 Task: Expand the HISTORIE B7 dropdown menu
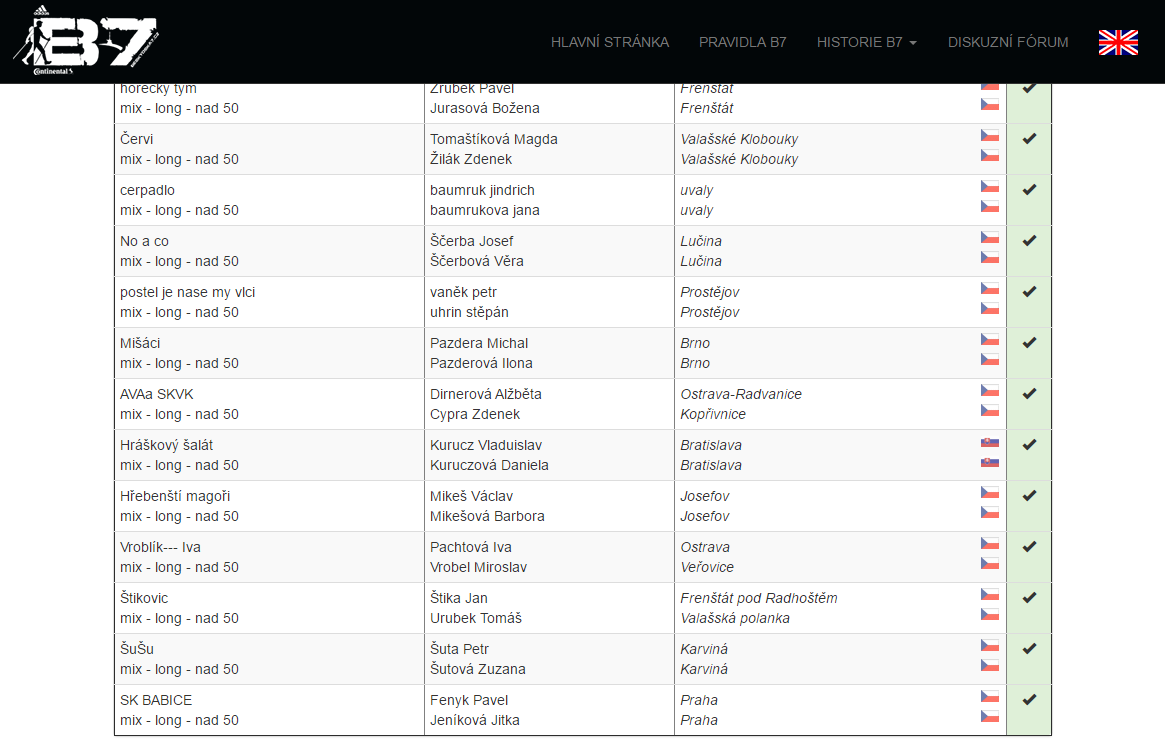866,42
